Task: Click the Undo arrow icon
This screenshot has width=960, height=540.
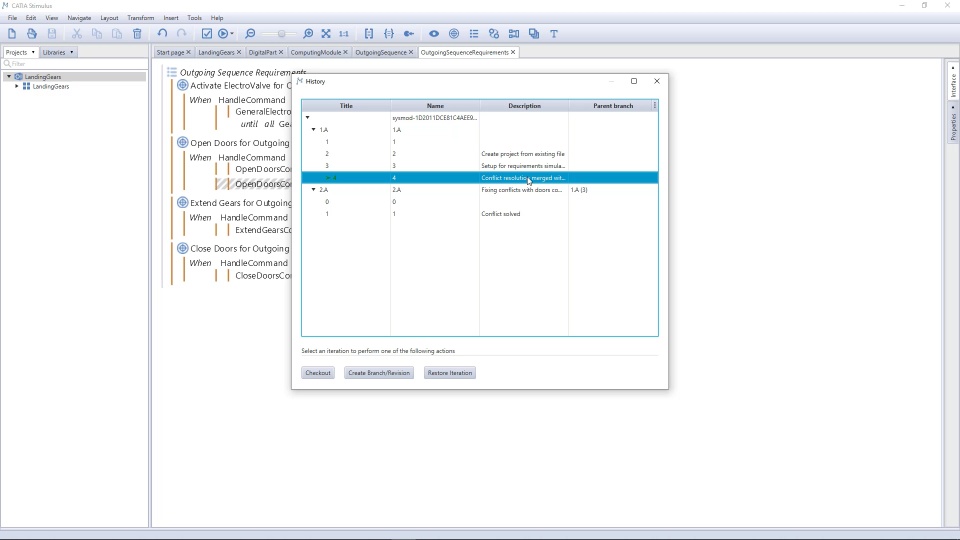Action: point(162,34)
